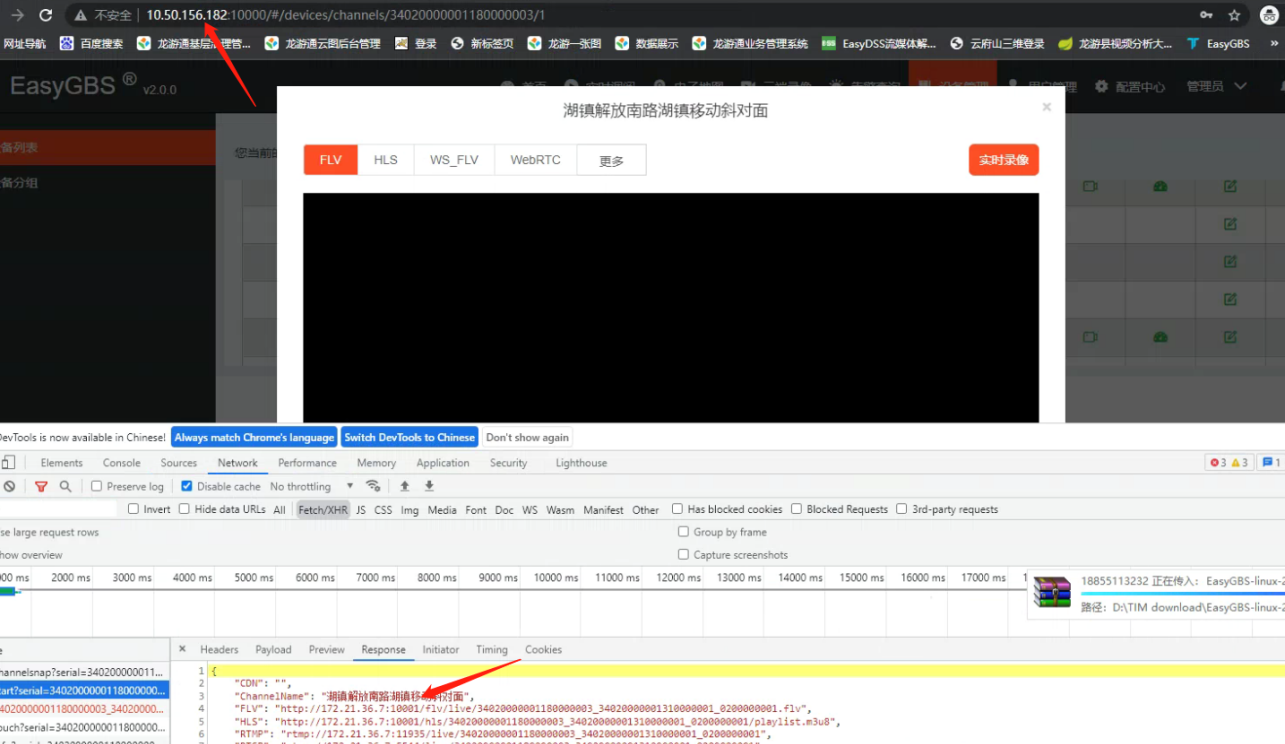Screen dimensions: 1285x744
Task: Switch to the WebRTC stream tab
Action: [x=536, y=160]
